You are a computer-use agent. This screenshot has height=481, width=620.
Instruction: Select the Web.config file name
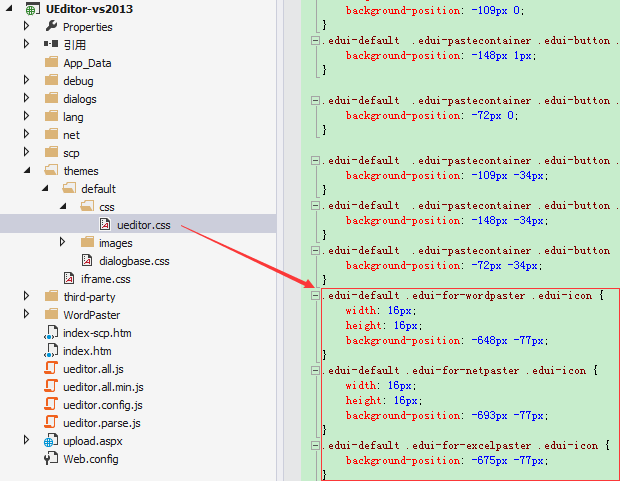91,459
